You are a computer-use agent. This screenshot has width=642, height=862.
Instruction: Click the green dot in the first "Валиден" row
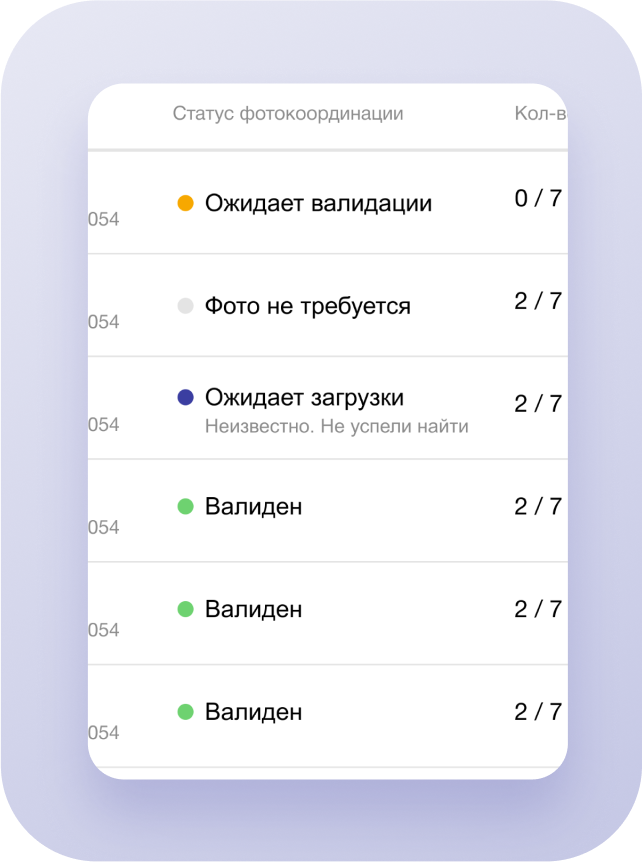pyautogui.click(x=185, y=507)
